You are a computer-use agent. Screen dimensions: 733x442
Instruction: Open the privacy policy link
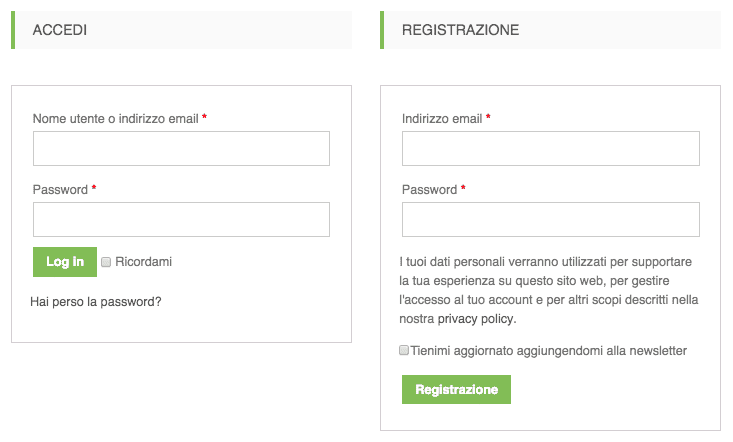click(476, 319)
